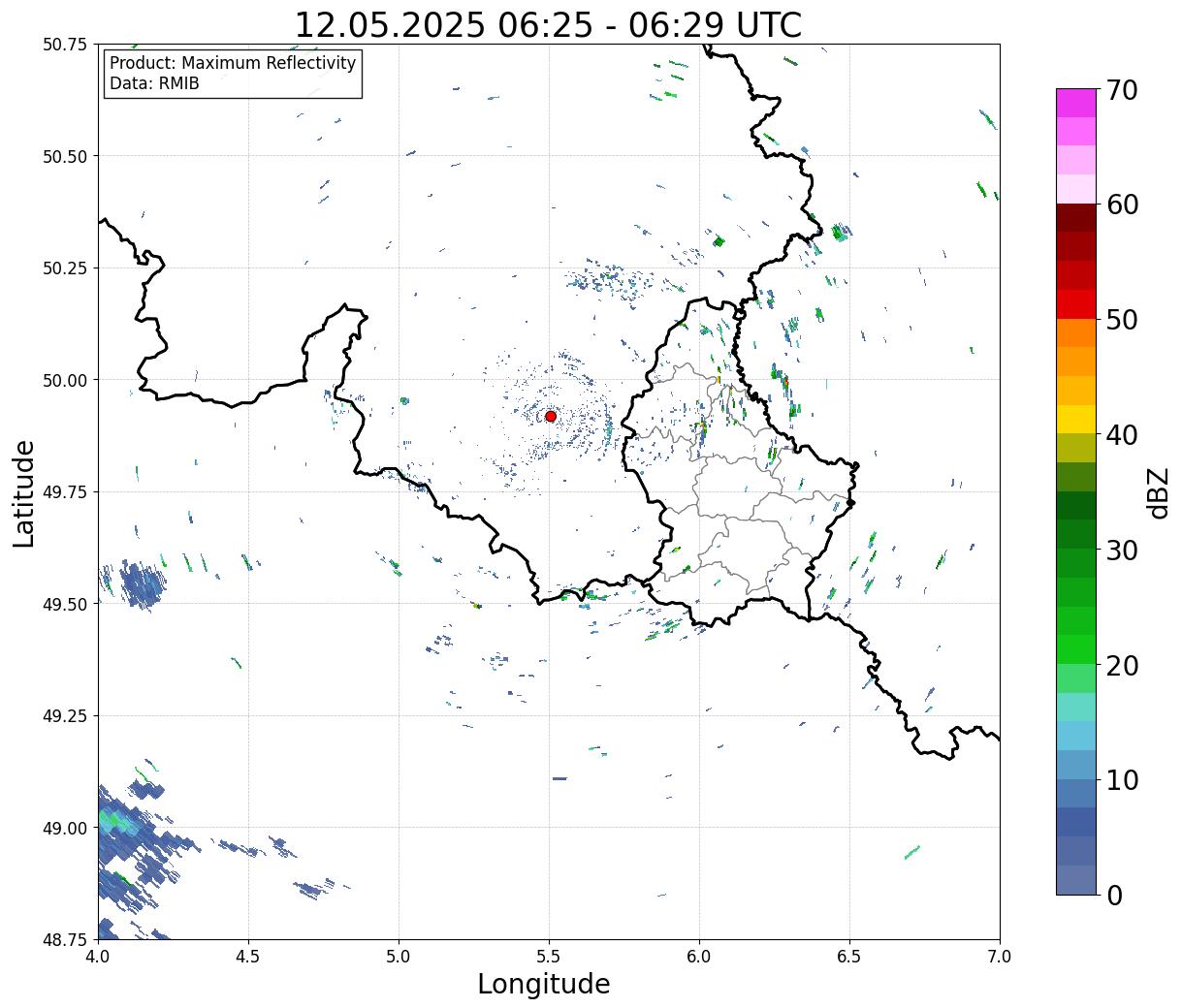Click the colorbar tick label 10
The image size is (1182, 1008).
(x=1122, y=780)
